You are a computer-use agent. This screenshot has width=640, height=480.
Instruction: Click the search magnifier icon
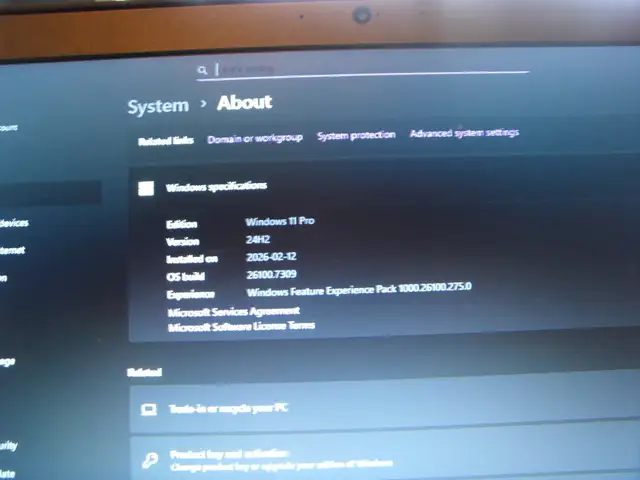point(202,70)
